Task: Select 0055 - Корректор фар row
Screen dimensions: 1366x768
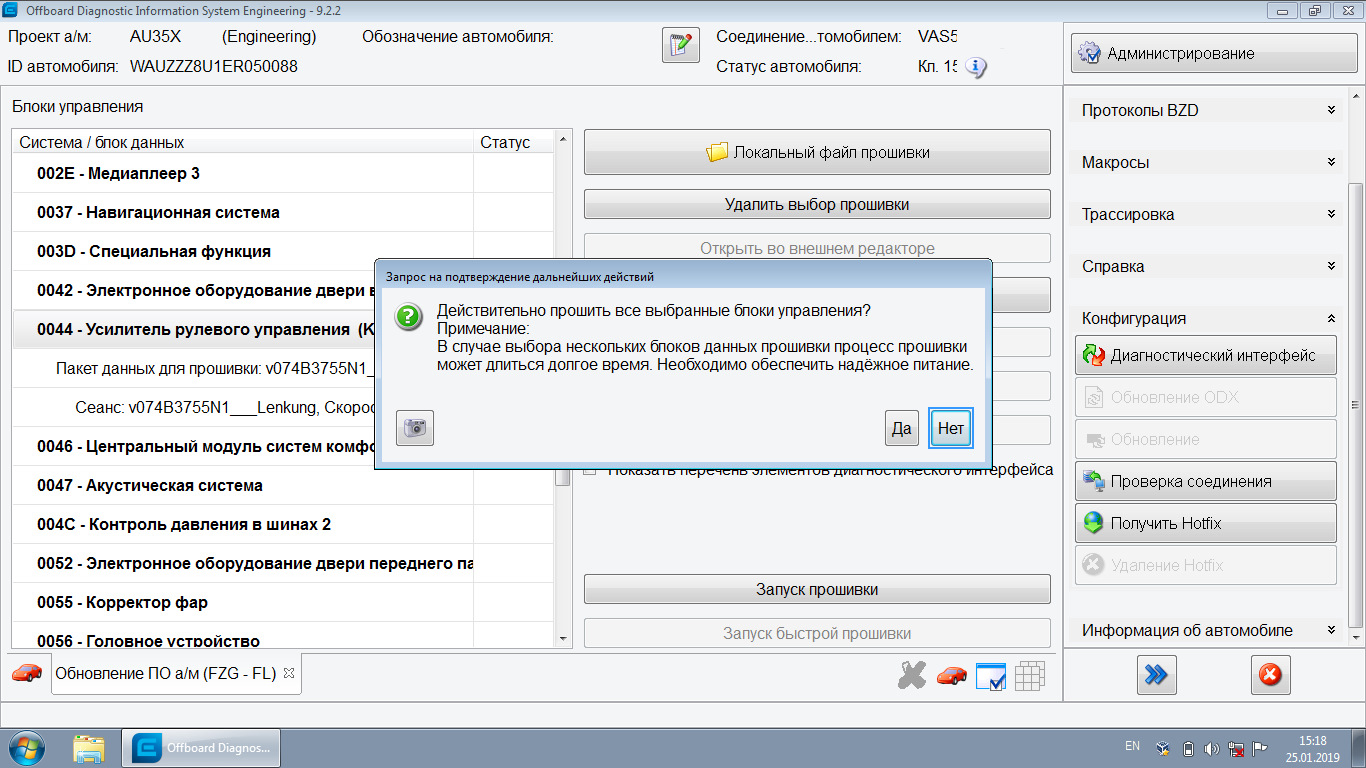Action: [283, 602]
